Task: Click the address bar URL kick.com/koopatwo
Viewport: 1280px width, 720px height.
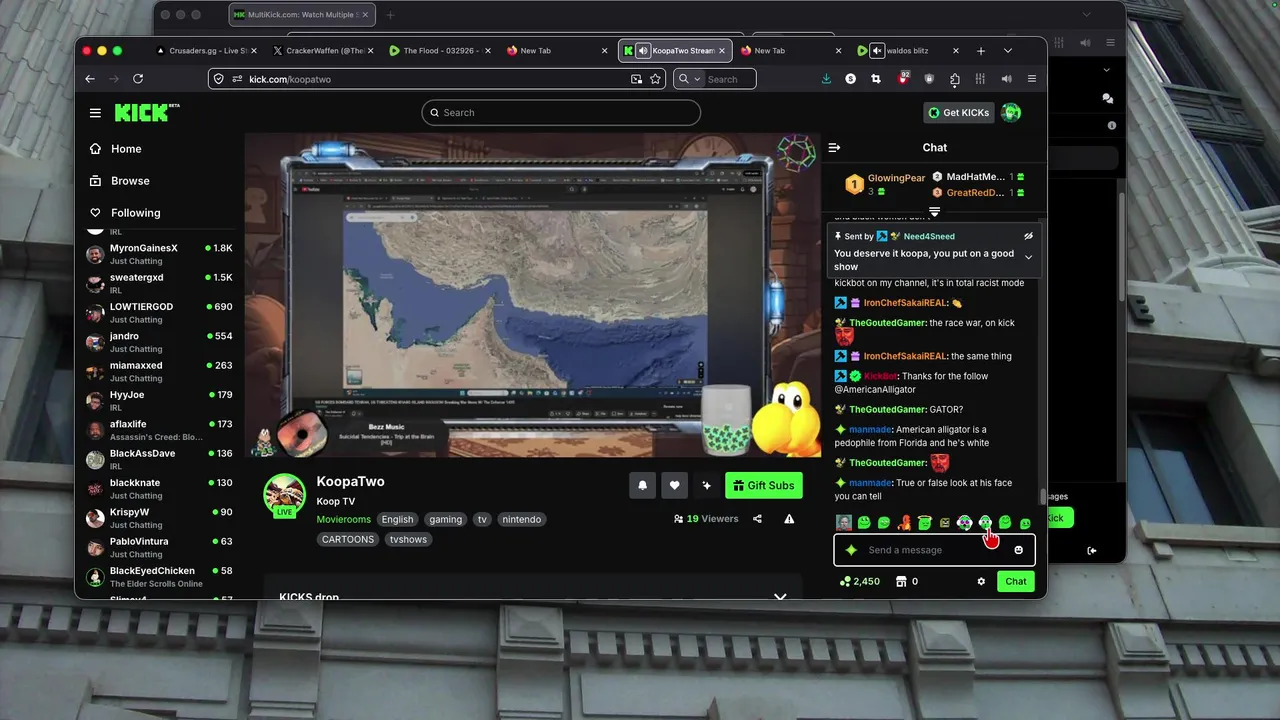Action: click(x=290, y=79)
